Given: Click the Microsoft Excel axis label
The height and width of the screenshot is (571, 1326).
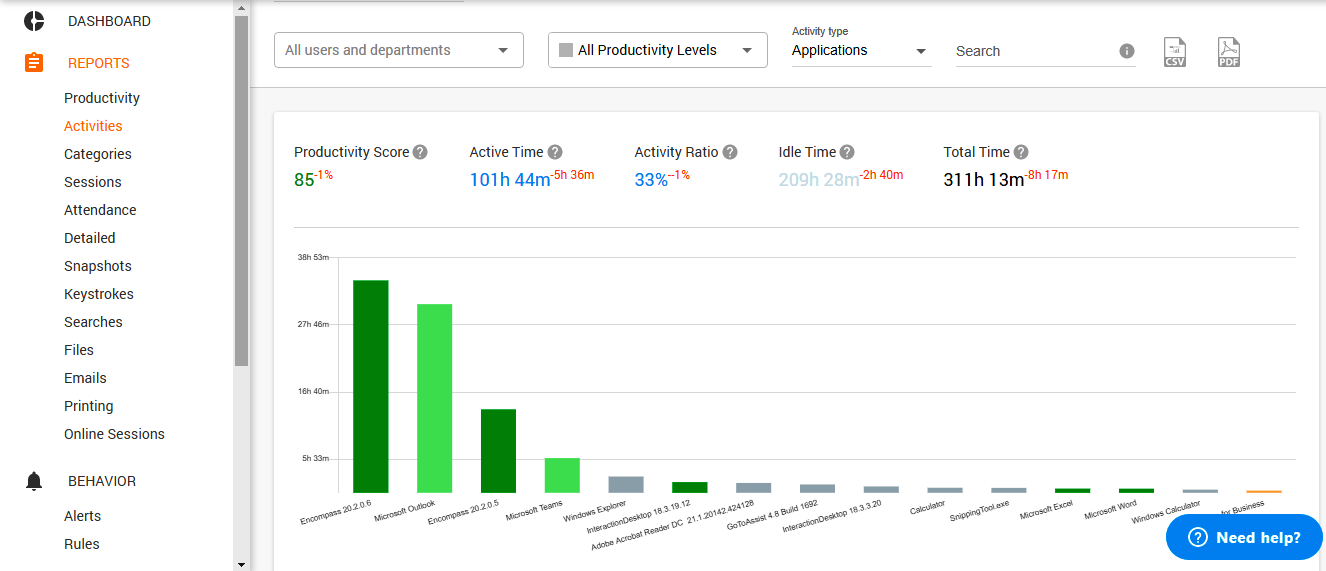Looking at the screenshot, I should point(1046,511).
